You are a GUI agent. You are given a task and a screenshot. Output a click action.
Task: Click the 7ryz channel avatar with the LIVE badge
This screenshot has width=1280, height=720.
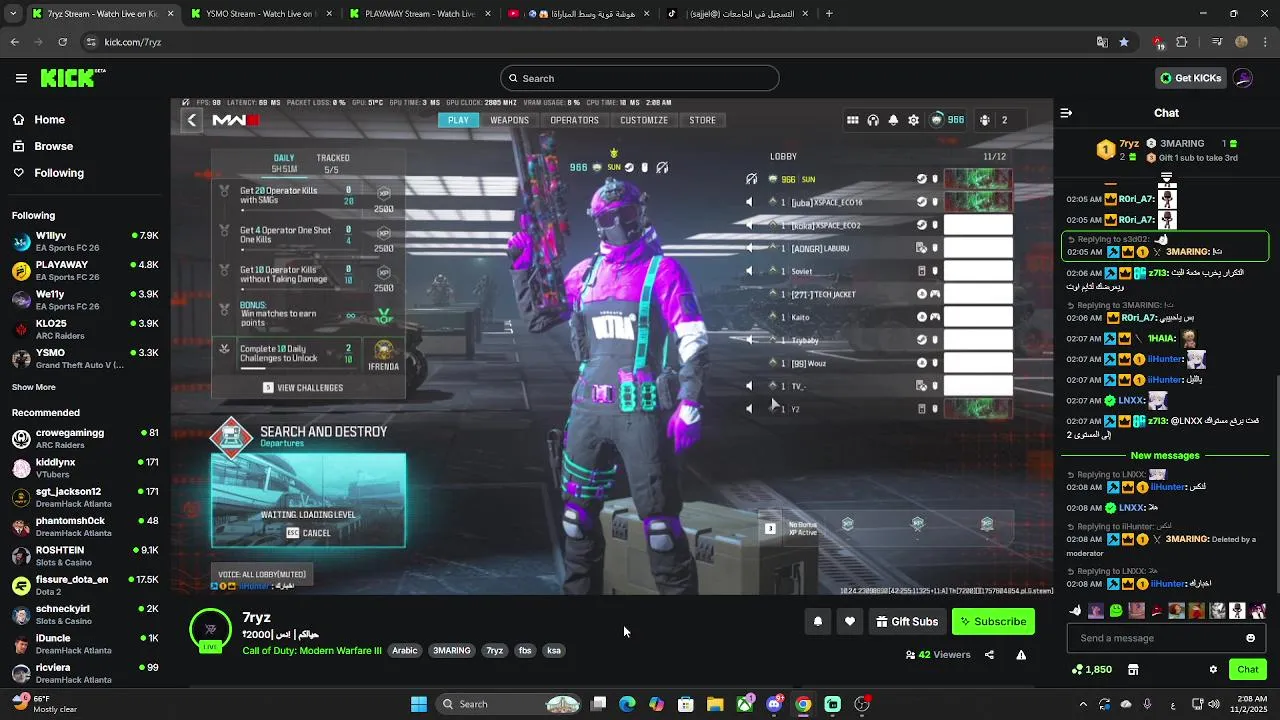pos(210,630)
